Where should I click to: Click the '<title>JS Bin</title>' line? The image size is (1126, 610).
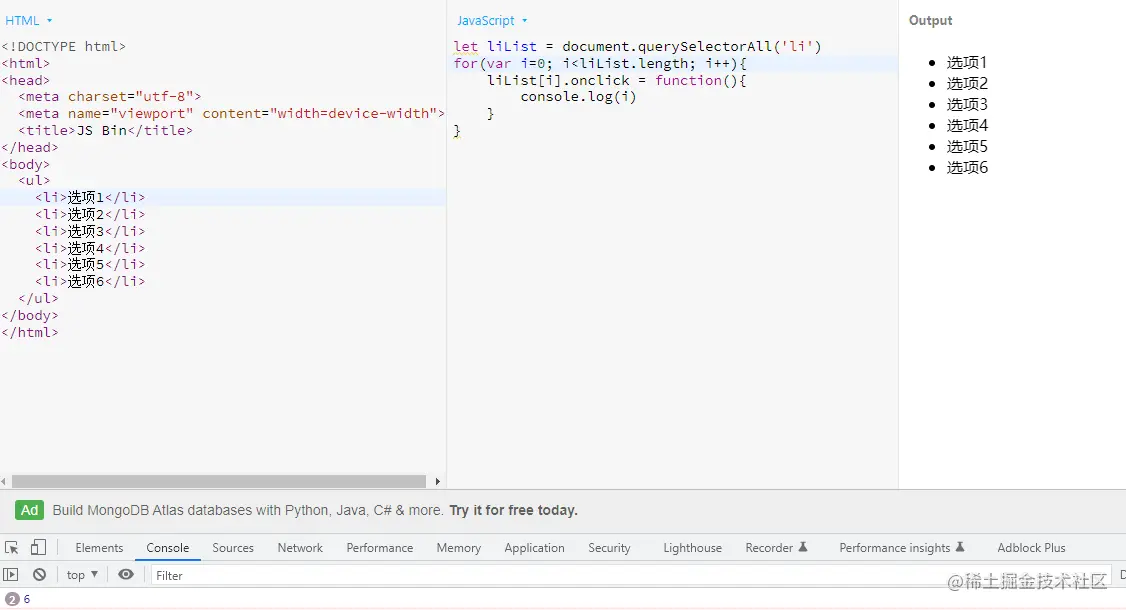pos(106,130)
